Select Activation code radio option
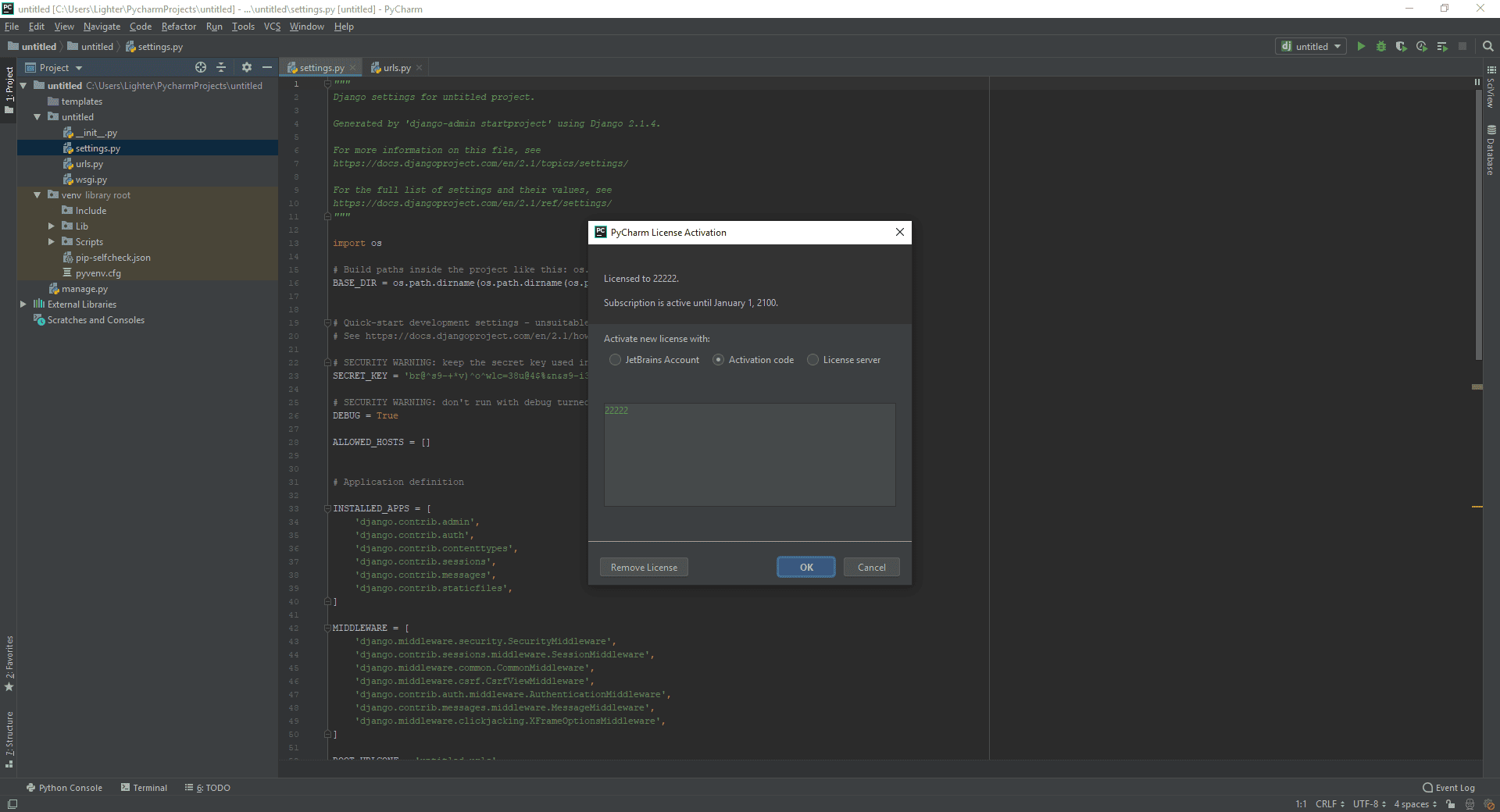Image resolution: width=1500 pixels, height=812 pixels. click(x=753, y=360)
